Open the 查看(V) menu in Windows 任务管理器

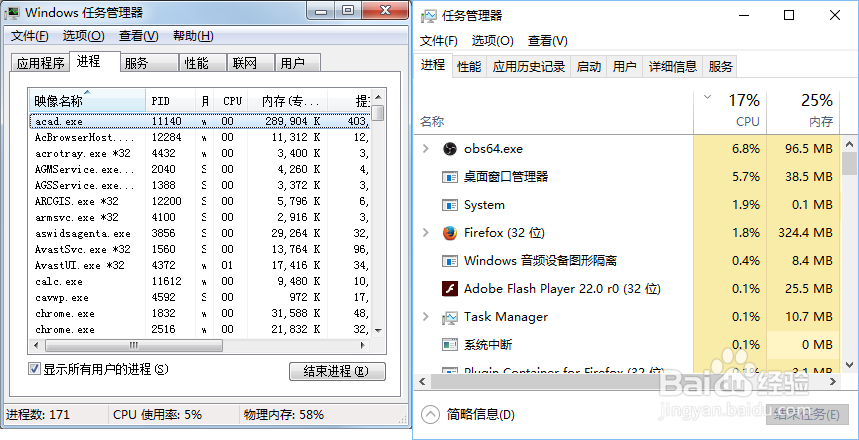click(x=139, y=36)
